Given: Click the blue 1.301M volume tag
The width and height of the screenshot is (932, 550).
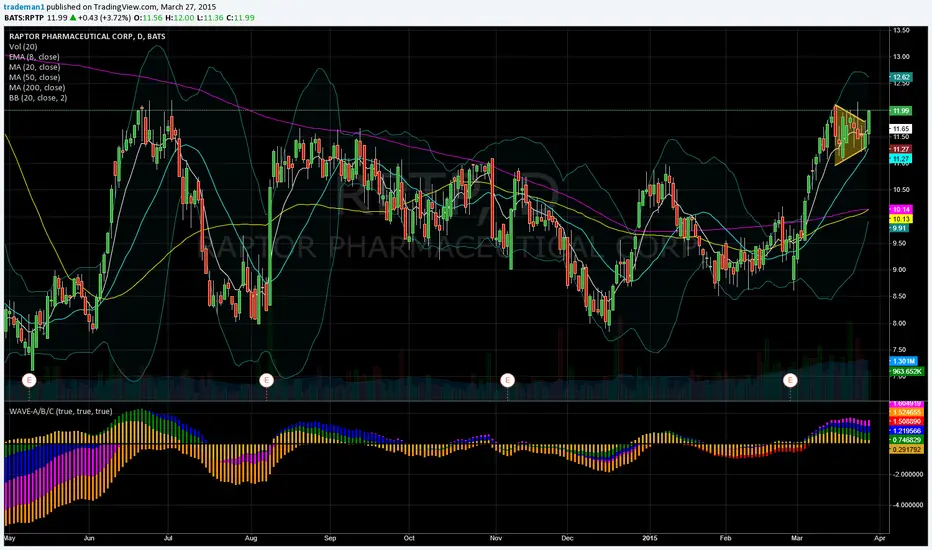Looking at the screenshot, I should coord(903,361).
